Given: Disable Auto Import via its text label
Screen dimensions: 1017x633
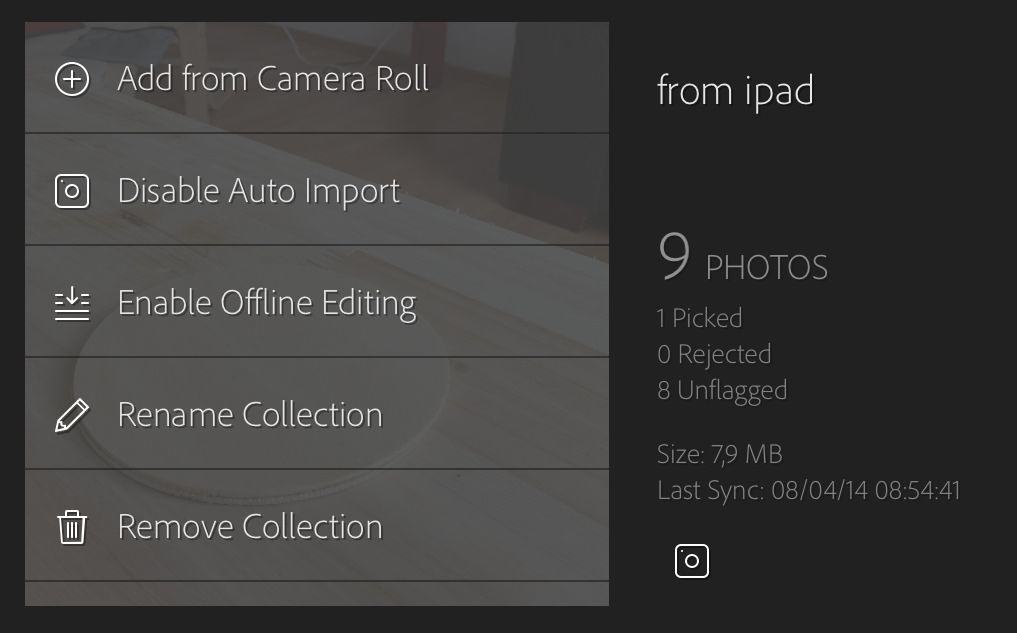Looking at the screenshot, I should click(x=259, y=191).
